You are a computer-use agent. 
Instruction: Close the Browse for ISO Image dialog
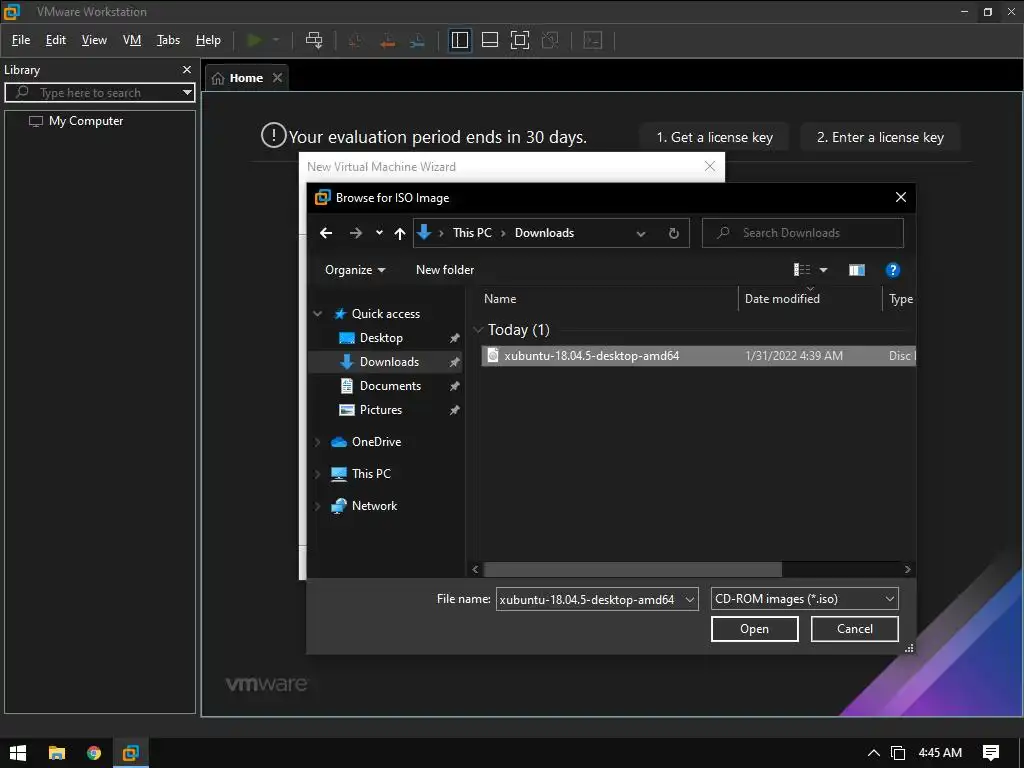click(x=901, y=197)
